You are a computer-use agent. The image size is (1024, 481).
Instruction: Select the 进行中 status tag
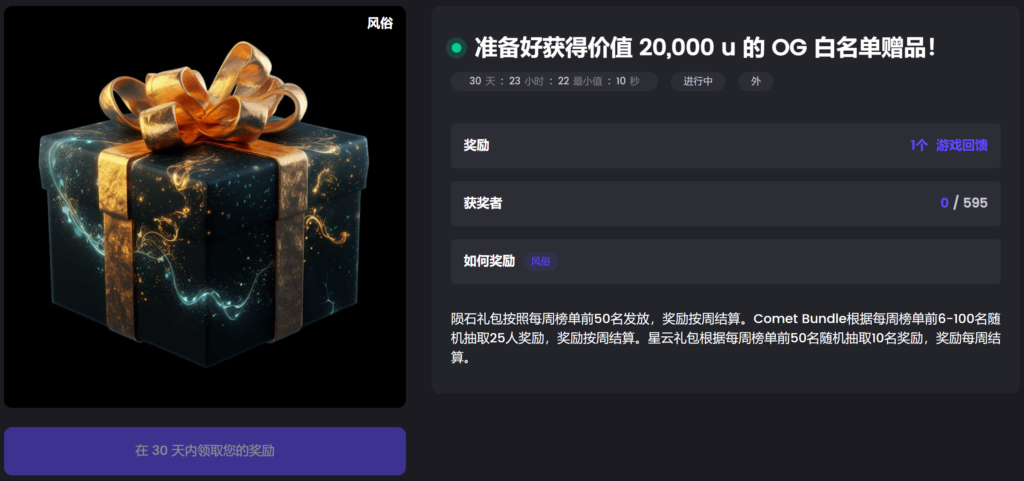698,82
